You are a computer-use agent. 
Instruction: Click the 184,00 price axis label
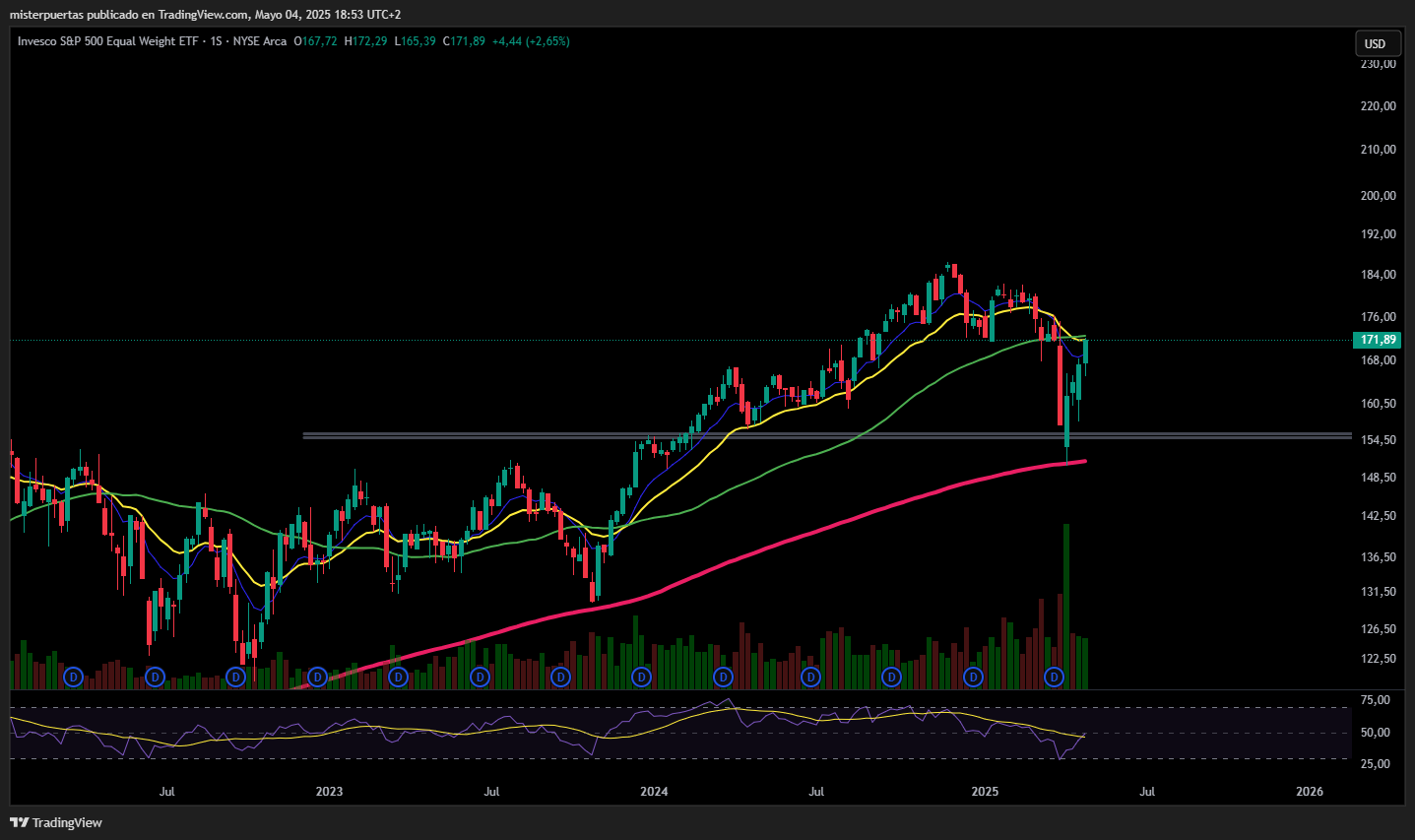(1378, 275)
